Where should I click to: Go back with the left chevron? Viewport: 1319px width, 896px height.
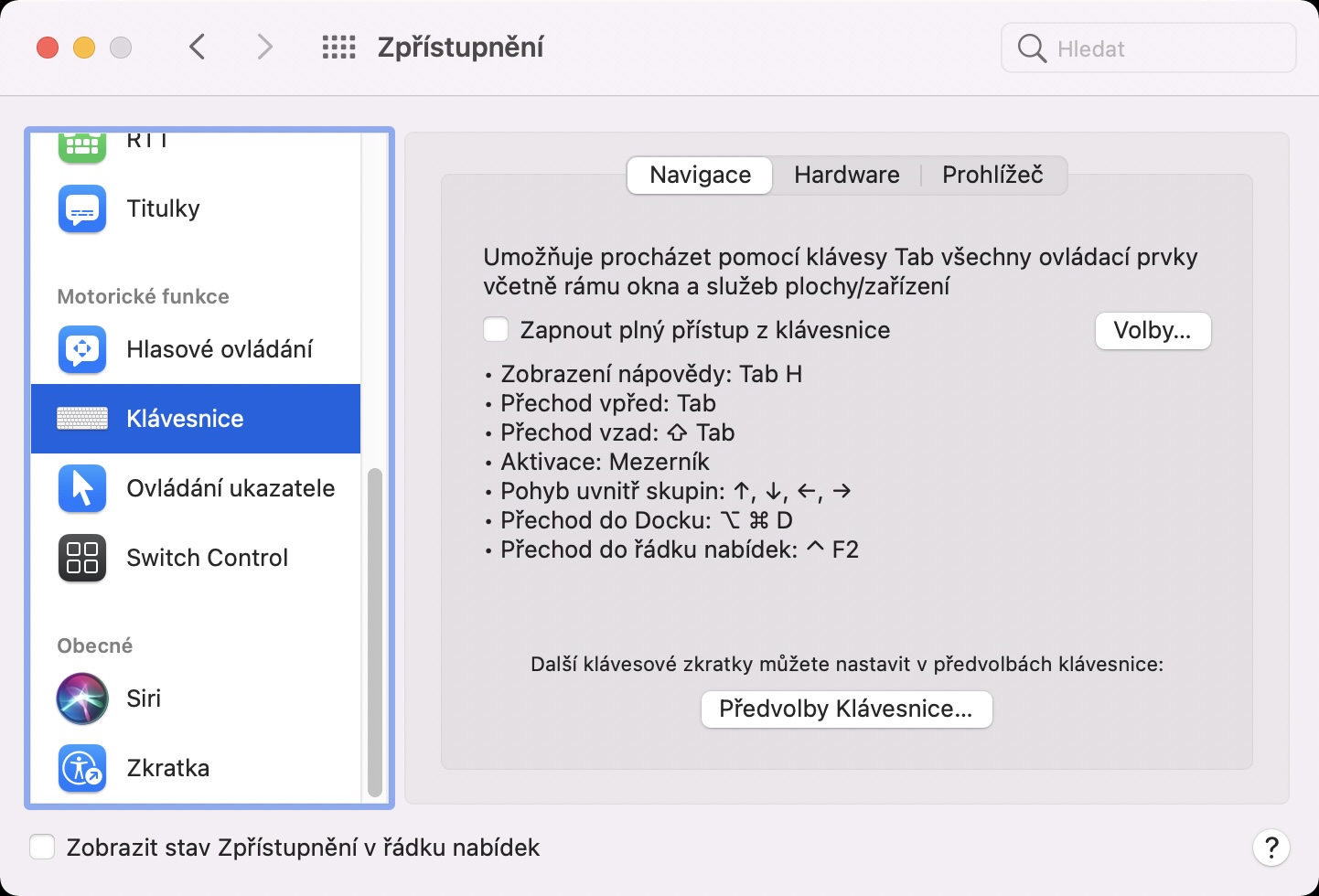coord(198,48)
